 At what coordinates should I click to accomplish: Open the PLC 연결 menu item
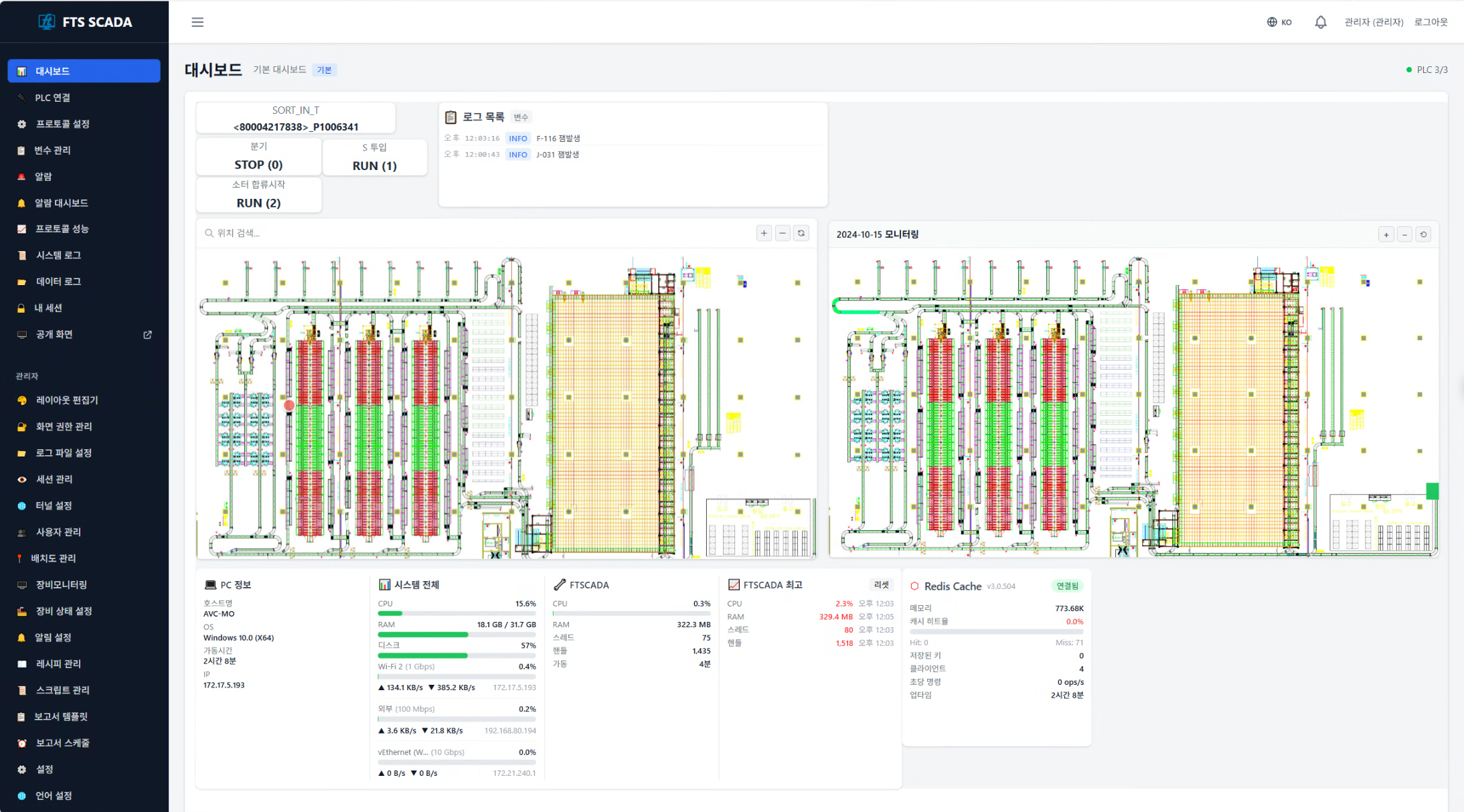pos(53,98)
